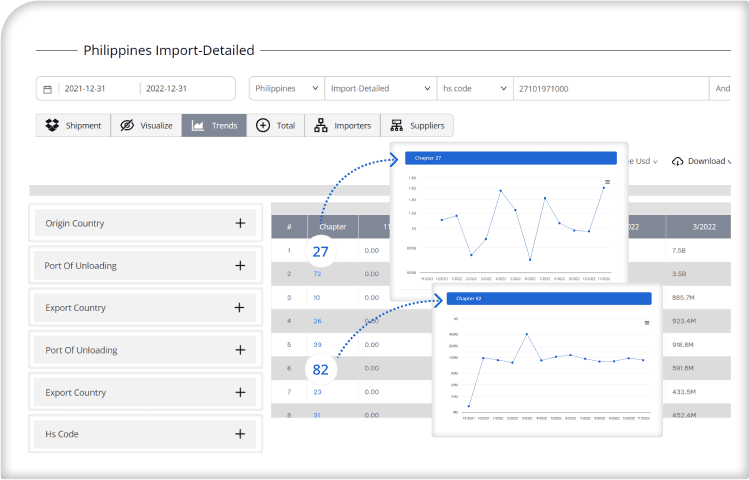Click the 7.5B value cell
This screenshot has height=480, width=749.
click(x=679, y=250)
